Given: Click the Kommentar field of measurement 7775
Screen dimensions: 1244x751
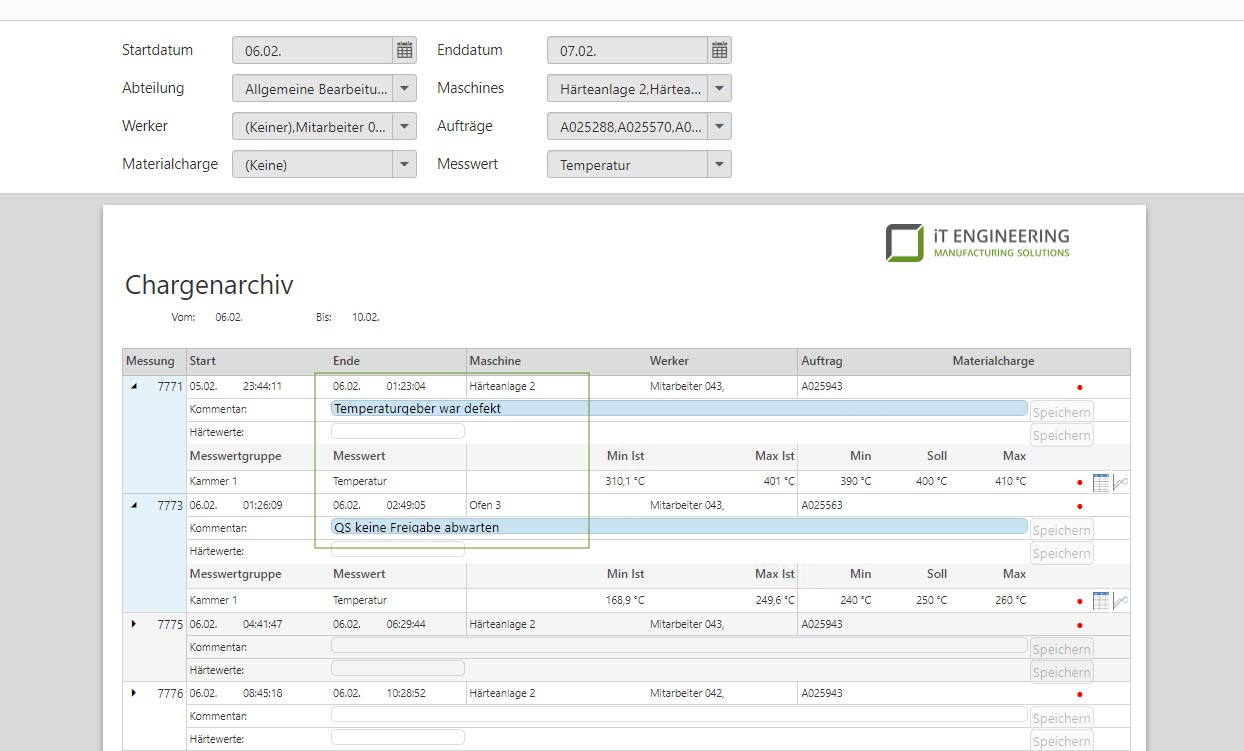Looking at the screenshot, I should pos(678,646).
